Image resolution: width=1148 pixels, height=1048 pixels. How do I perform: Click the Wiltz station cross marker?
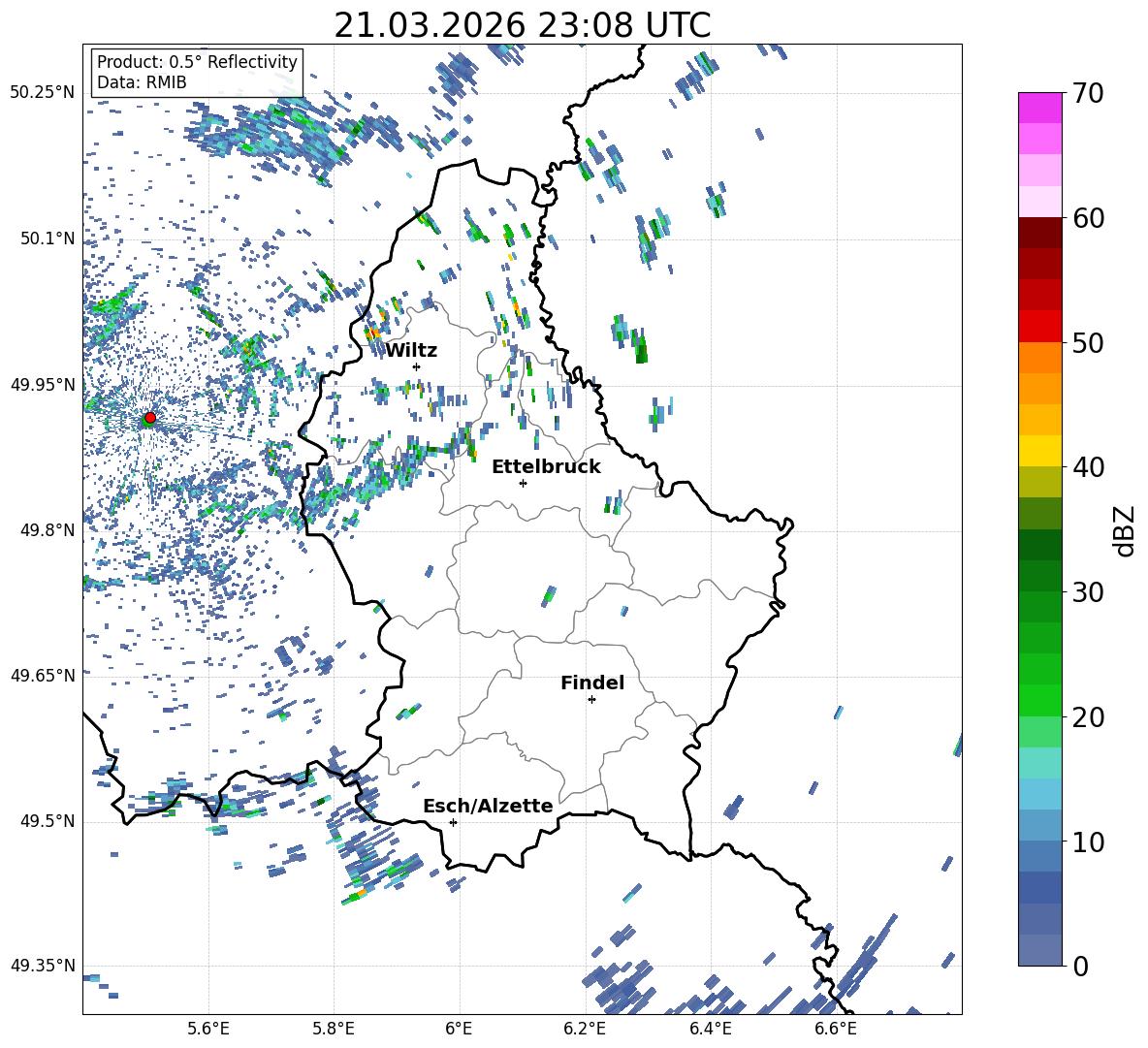click(x=416, y=366)
